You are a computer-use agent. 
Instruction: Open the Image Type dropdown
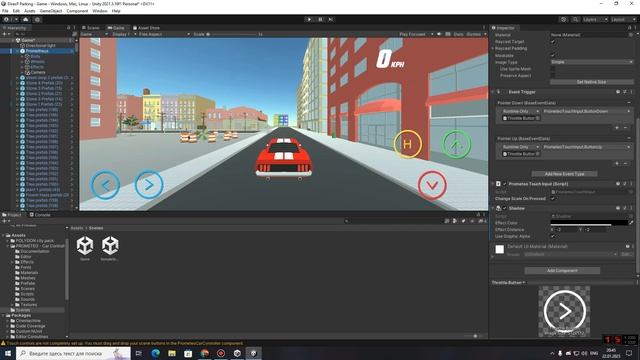pos(592,62)
